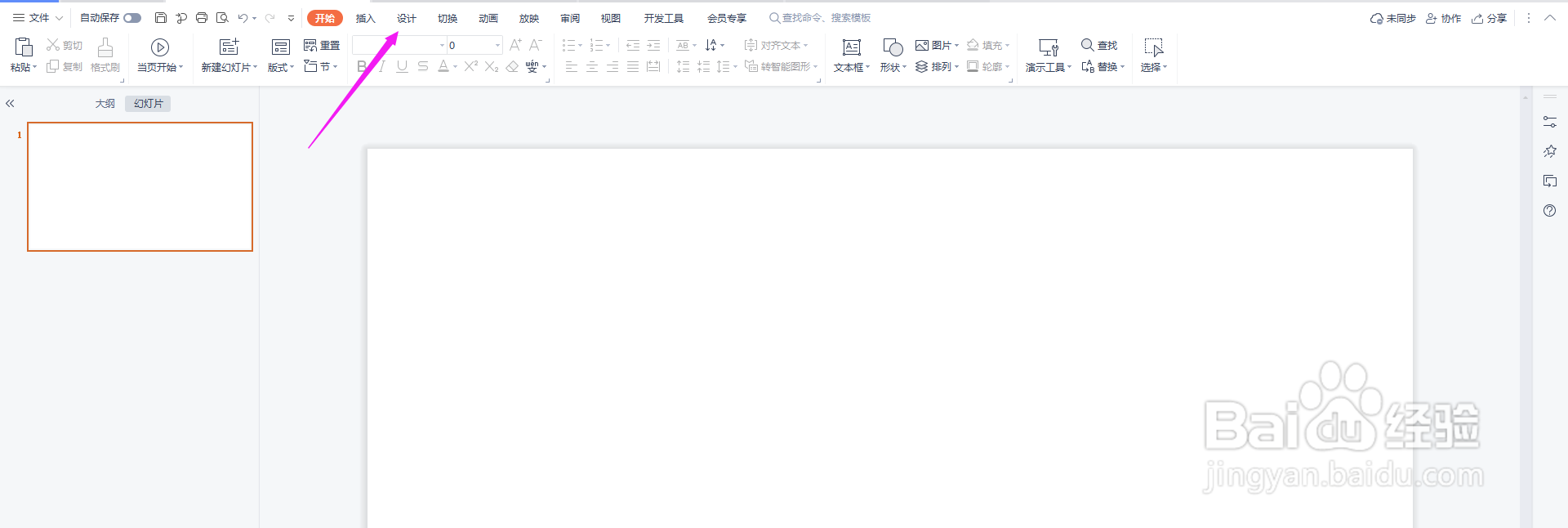
Task: Click the search commands and templates field
Action: click(x=820, y=18)
